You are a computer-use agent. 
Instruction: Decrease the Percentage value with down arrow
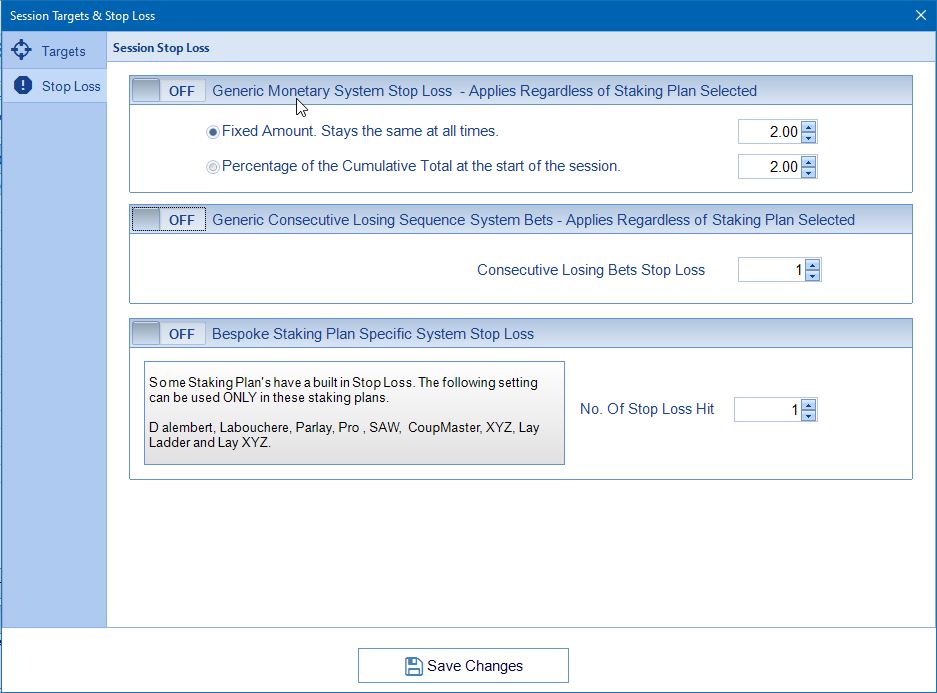coord(809,173)
